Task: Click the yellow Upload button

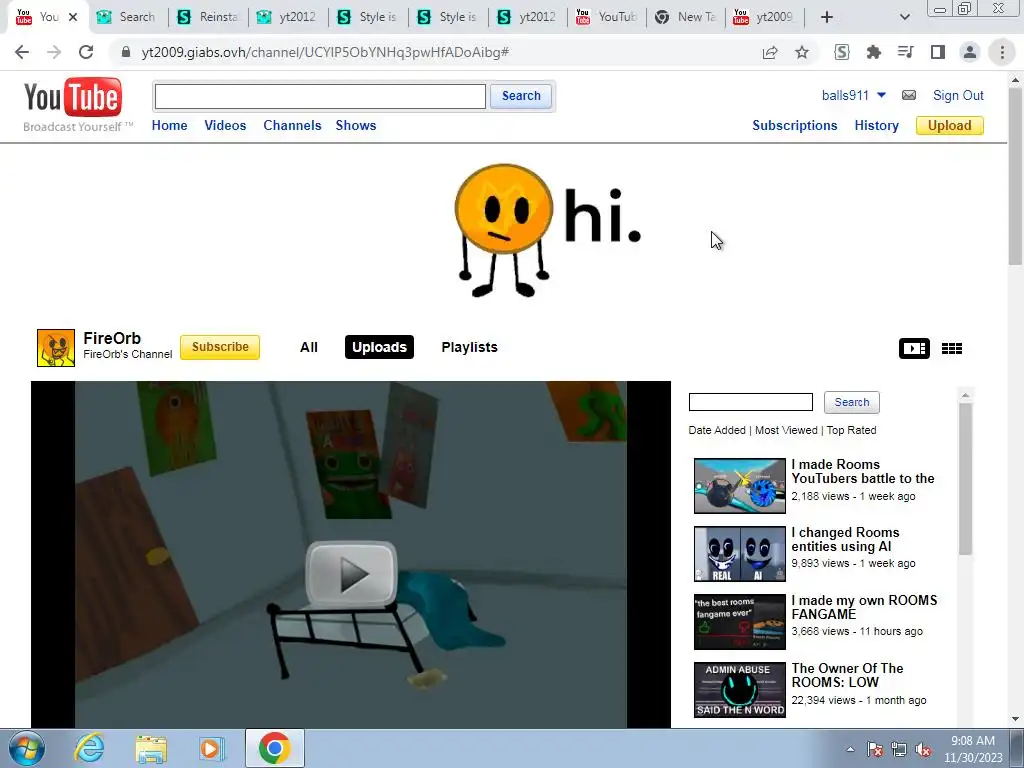Action: pos(950,125)
